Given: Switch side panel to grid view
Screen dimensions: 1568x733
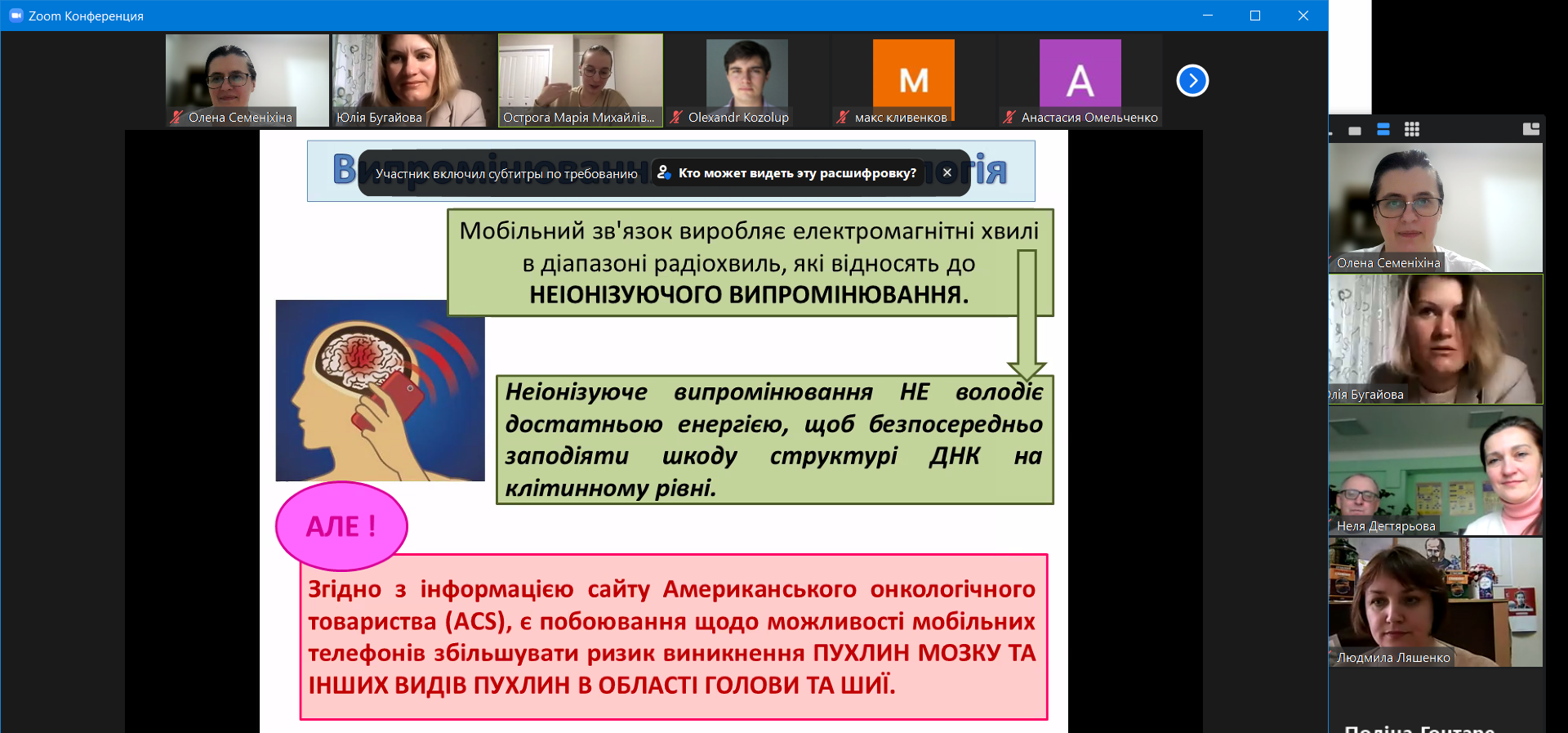Looking at the screenshot, I should 1412,129.
